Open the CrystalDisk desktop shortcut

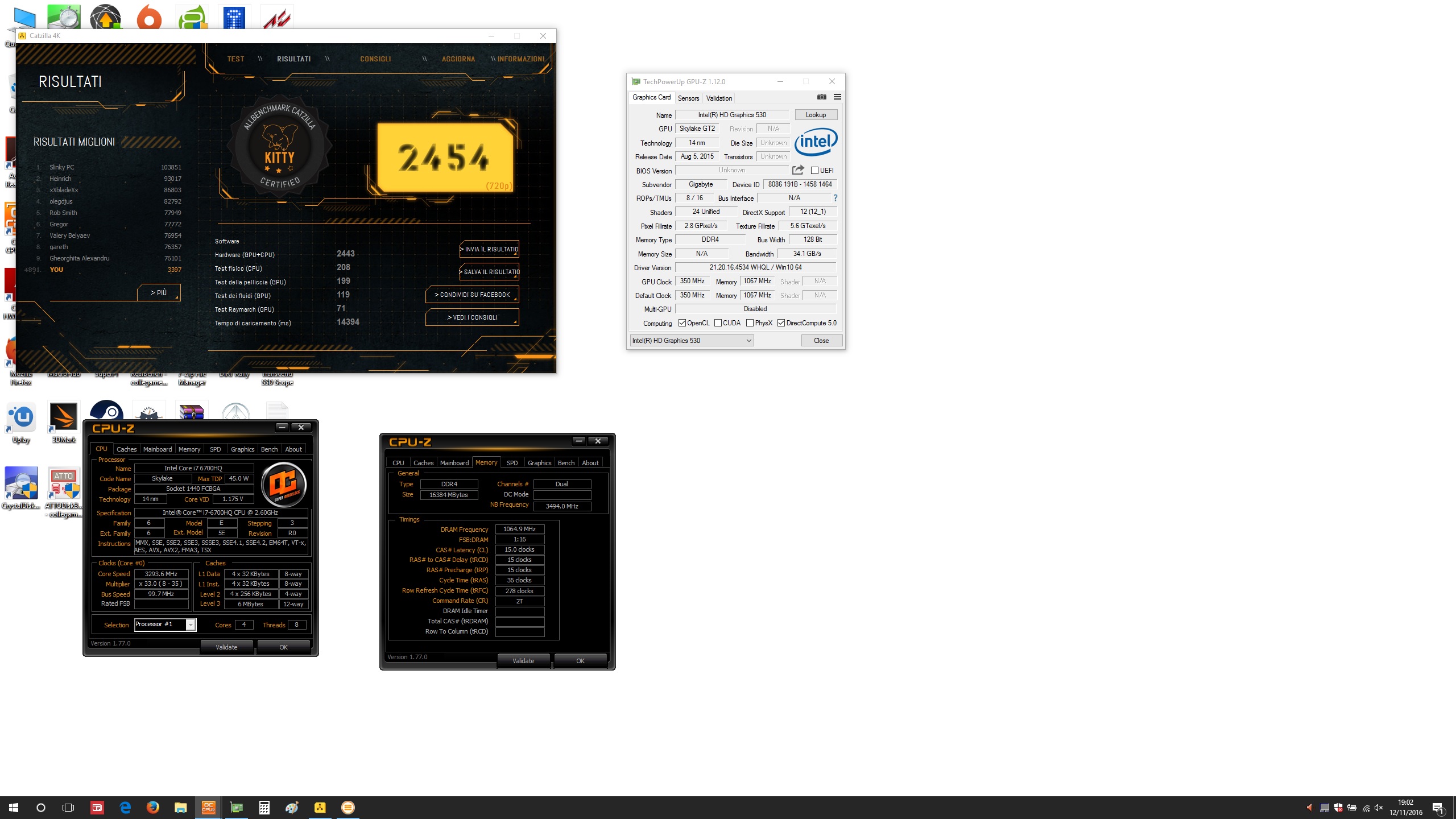21,488
